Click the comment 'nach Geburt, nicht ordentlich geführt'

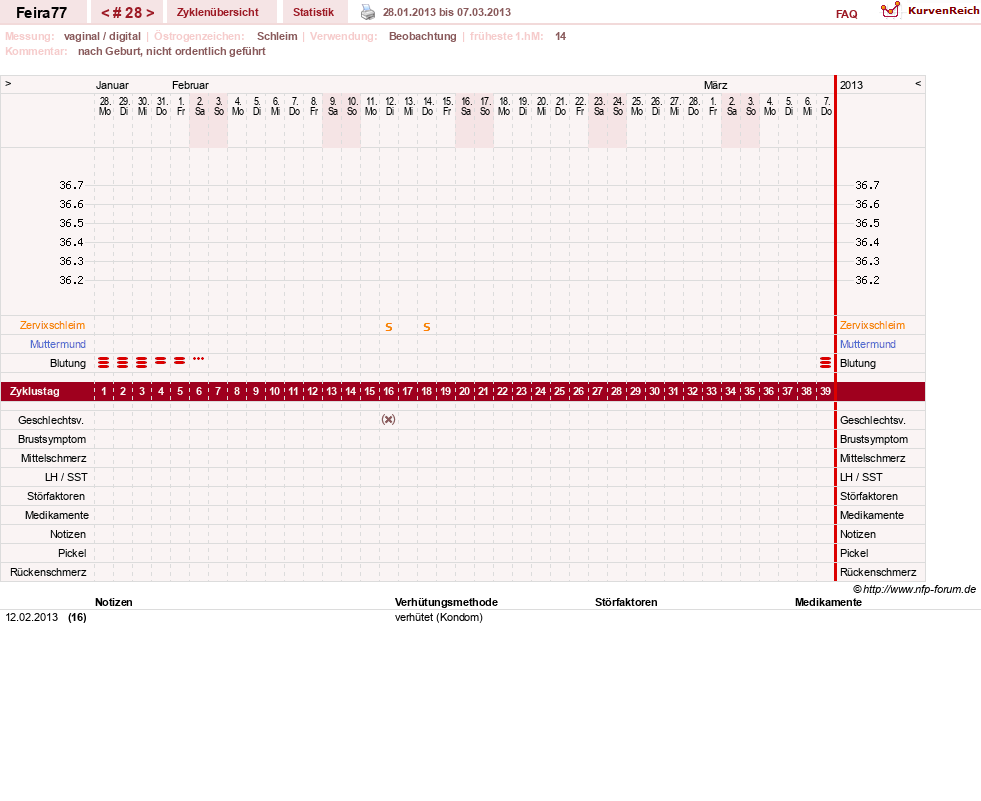pos(171,51)
